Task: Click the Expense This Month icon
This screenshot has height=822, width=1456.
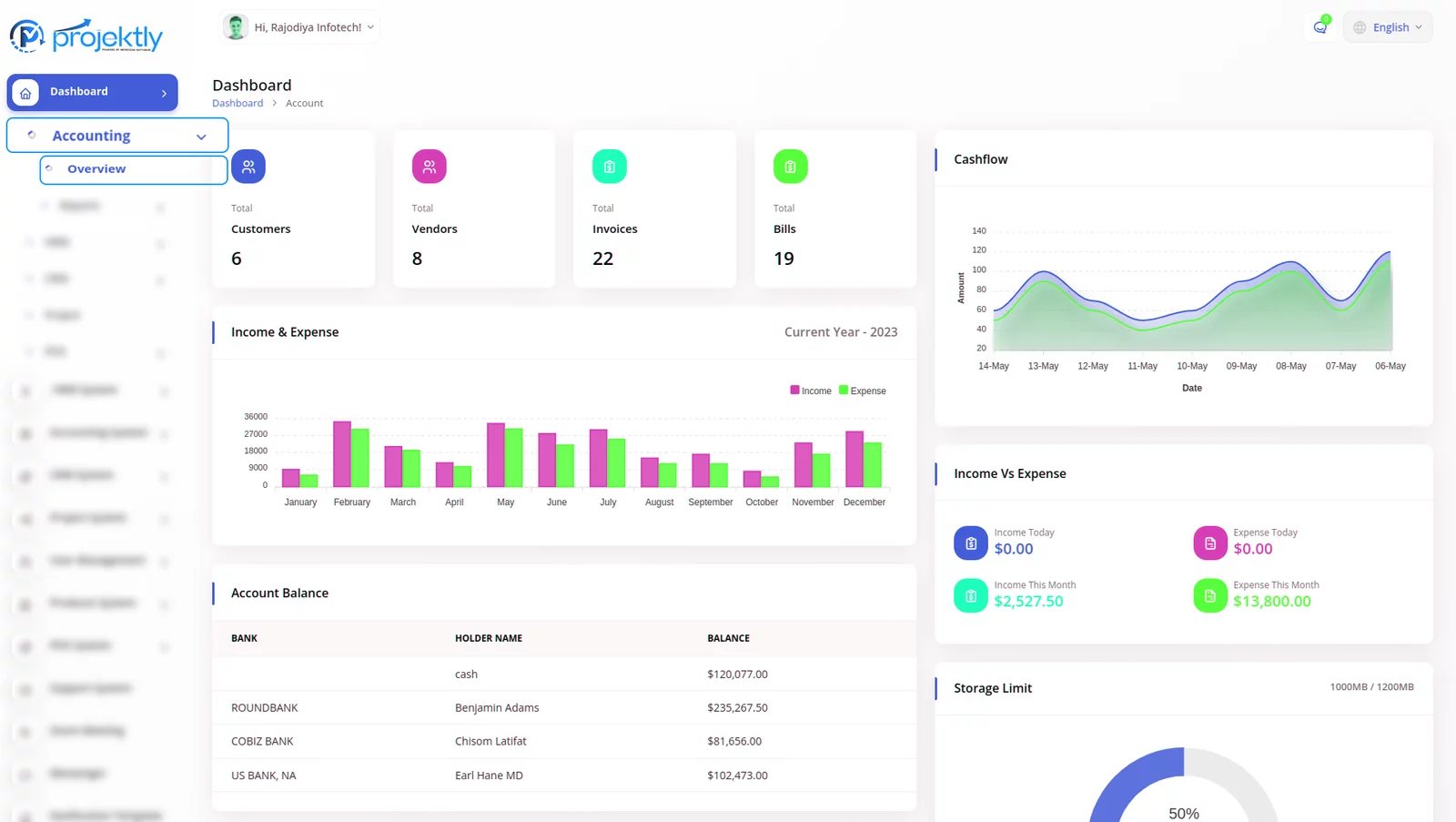Action: point(1210,596)
